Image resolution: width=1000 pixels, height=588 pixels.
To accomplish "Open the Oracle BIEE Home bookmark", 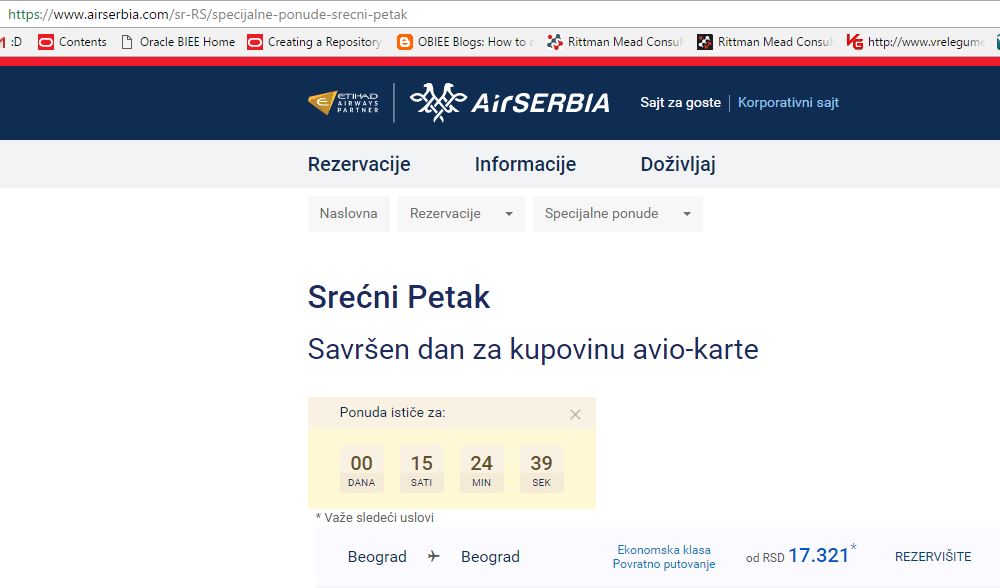I will point(178,42).
